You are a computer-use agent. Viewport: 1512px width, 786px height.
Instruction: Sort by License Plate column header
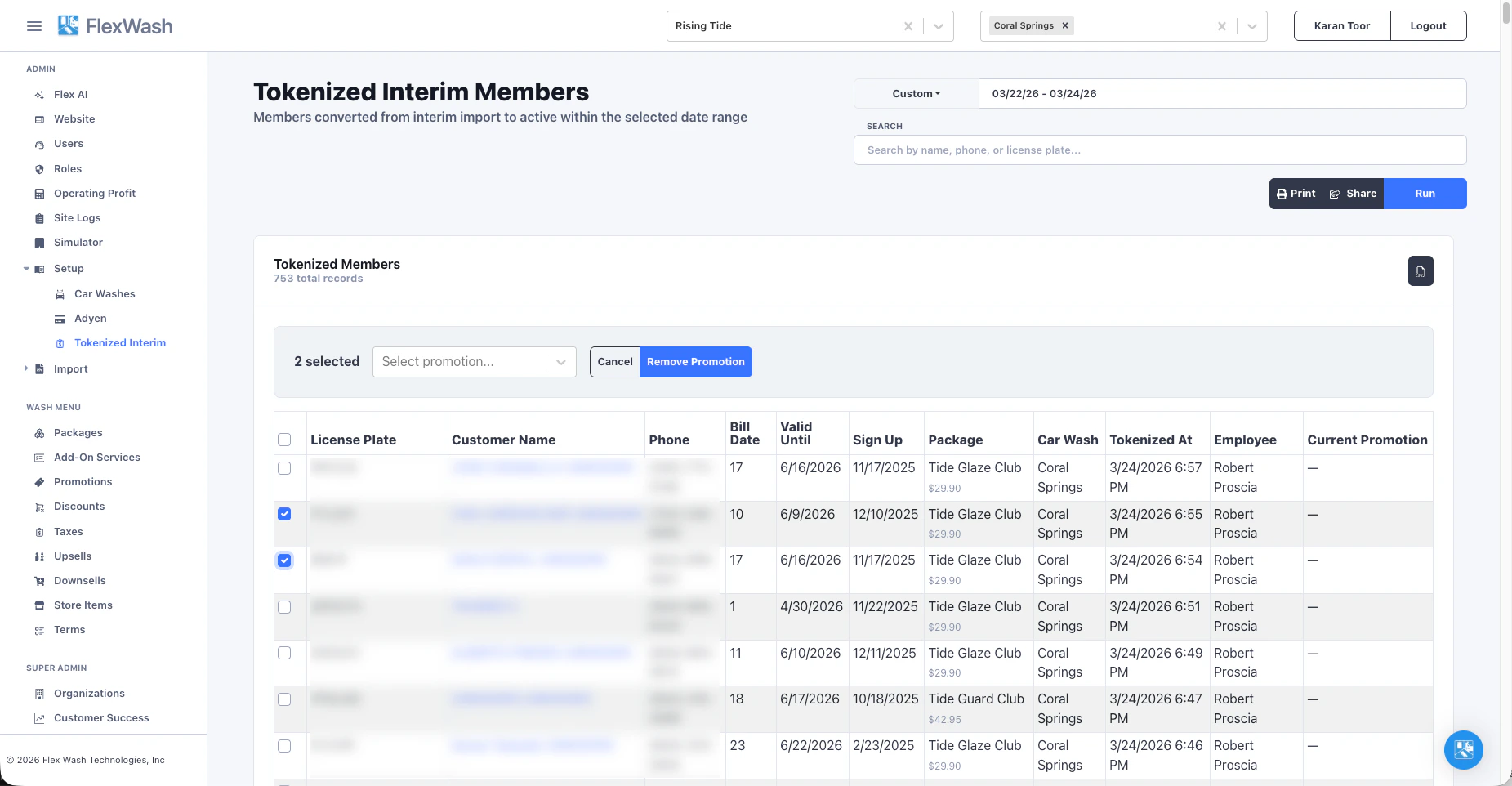[x=353, y=440]
